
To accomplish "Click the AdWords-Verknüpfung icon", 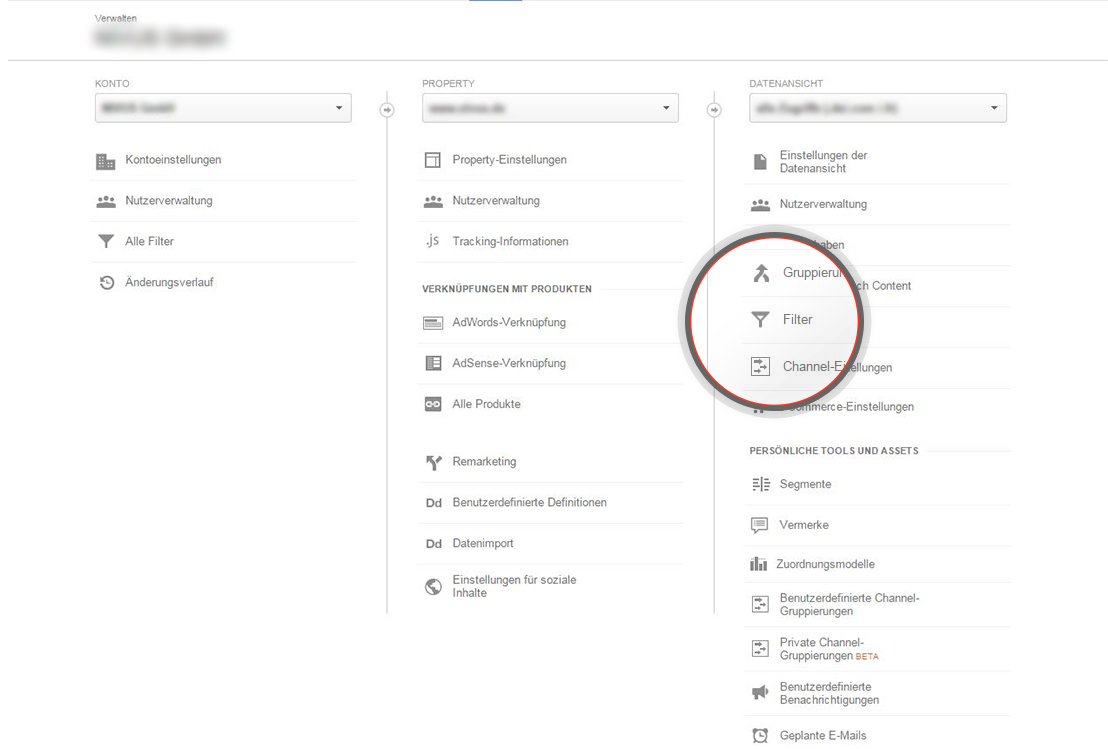I will point(432,323).
